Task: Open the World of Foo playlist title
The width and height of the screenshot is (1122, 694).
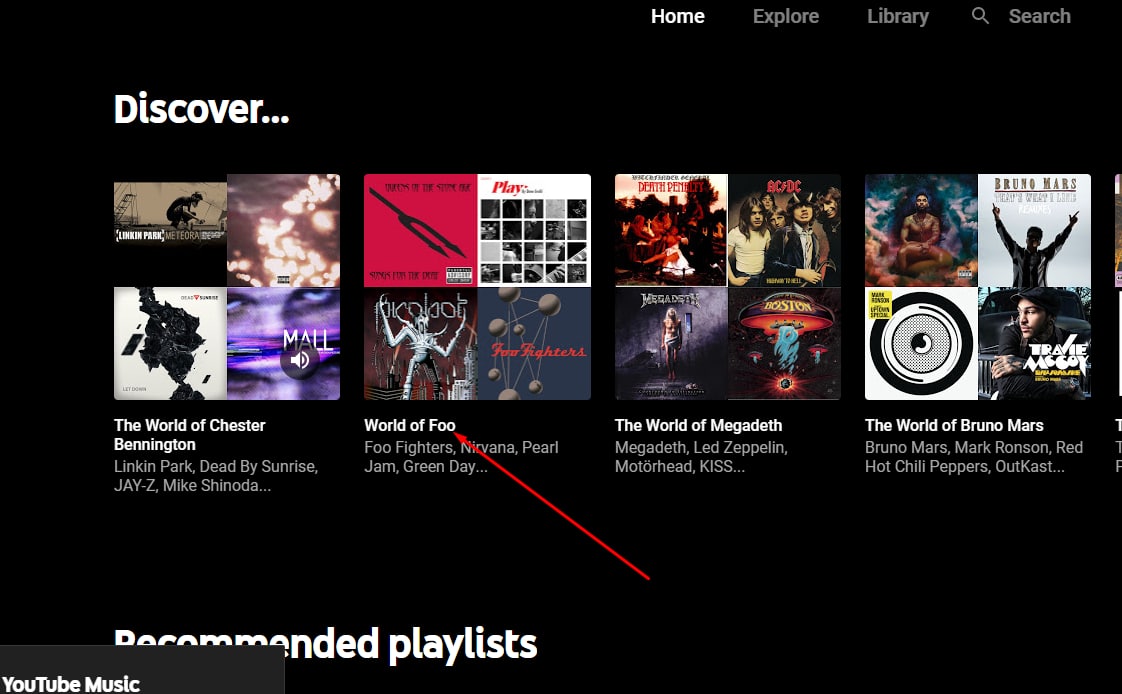Action: tap(410, 426)
